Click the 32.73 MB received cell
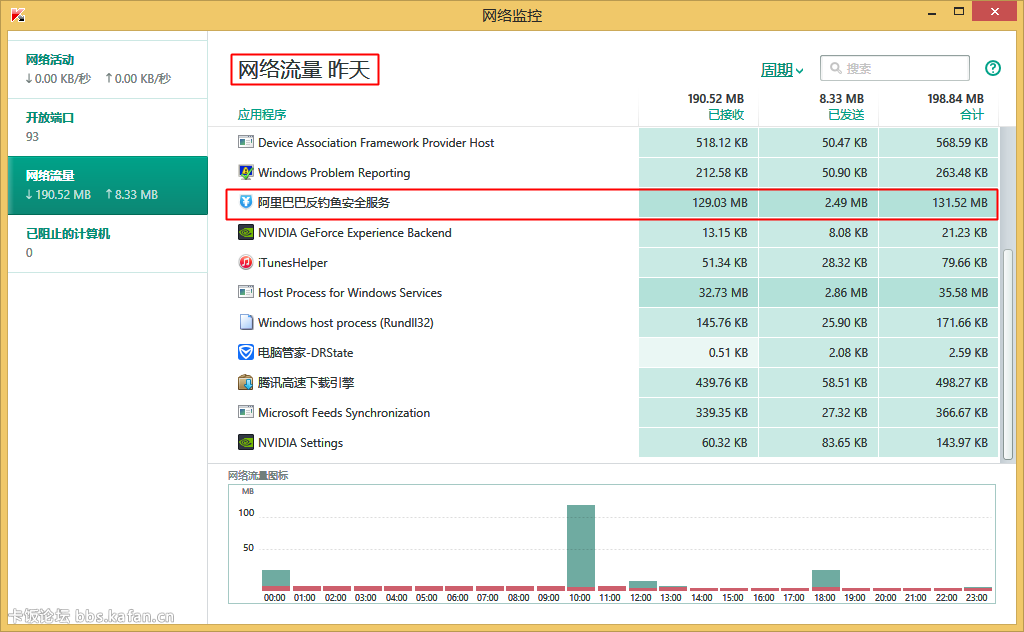Screen dimensions: 1024x632 click(698, 292)
